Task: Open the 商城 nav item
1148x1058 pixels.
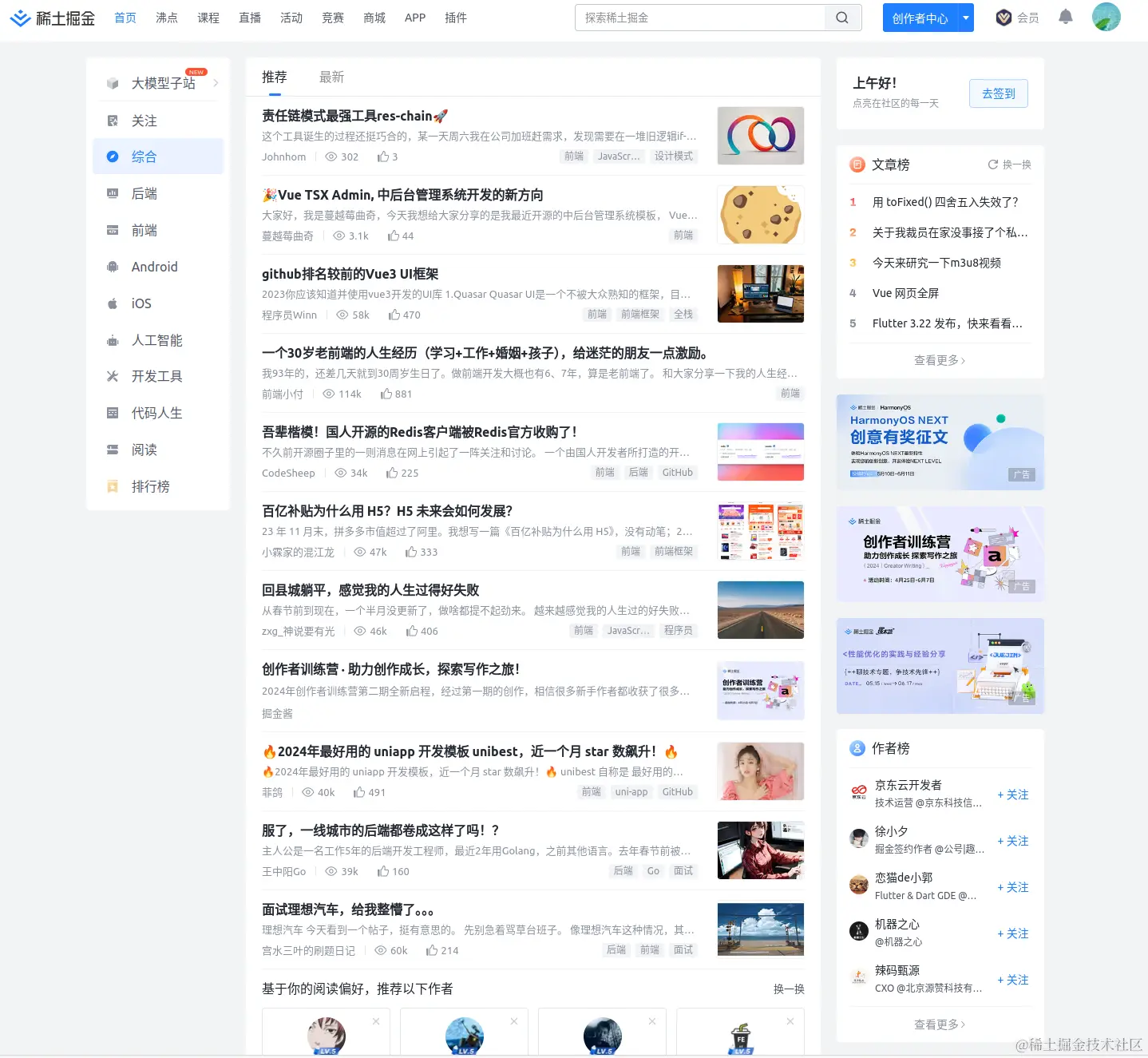Action: pyautogui.click(x=374, y=18)
